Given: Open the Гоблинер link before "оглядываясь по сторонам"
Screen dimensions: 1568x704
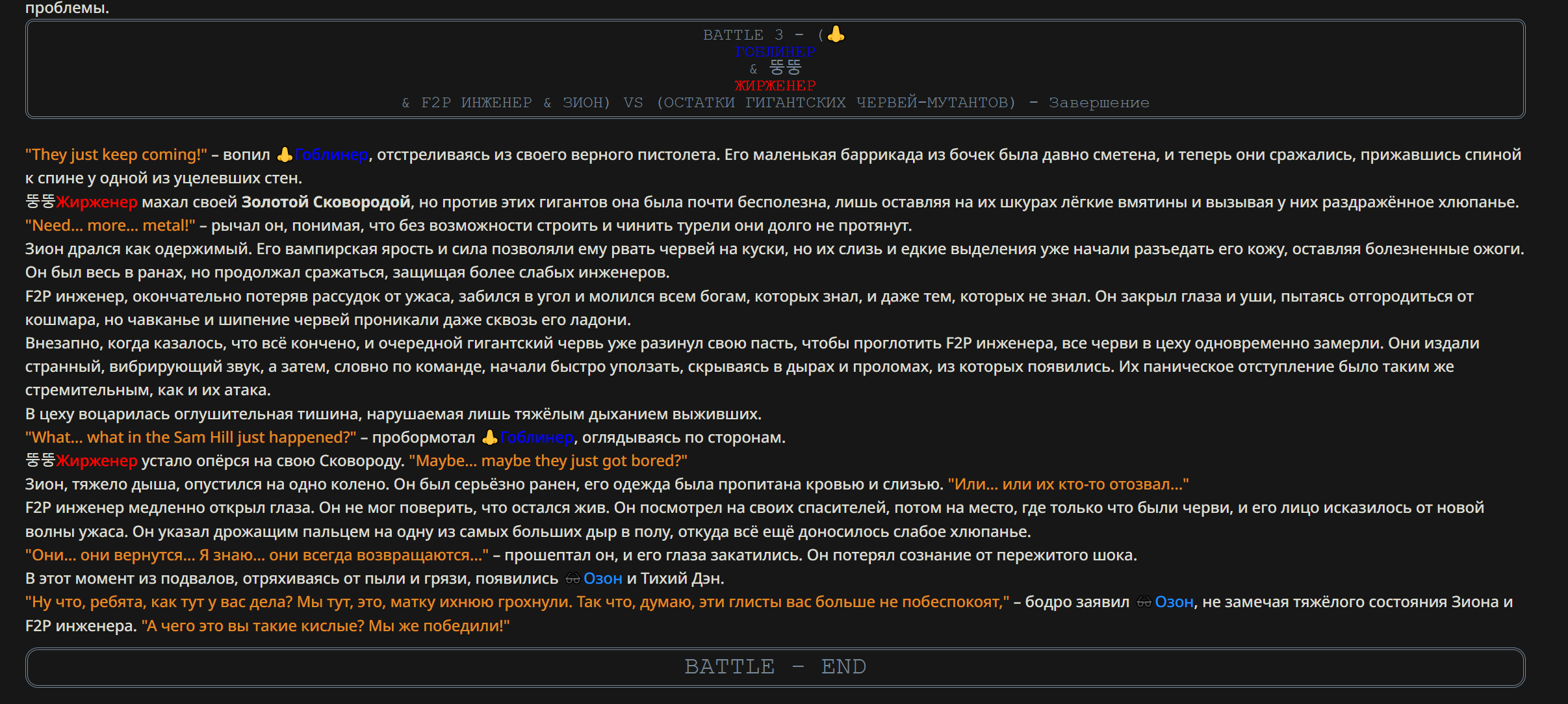Looking at the screenshot, I should [x=537, y=437].
